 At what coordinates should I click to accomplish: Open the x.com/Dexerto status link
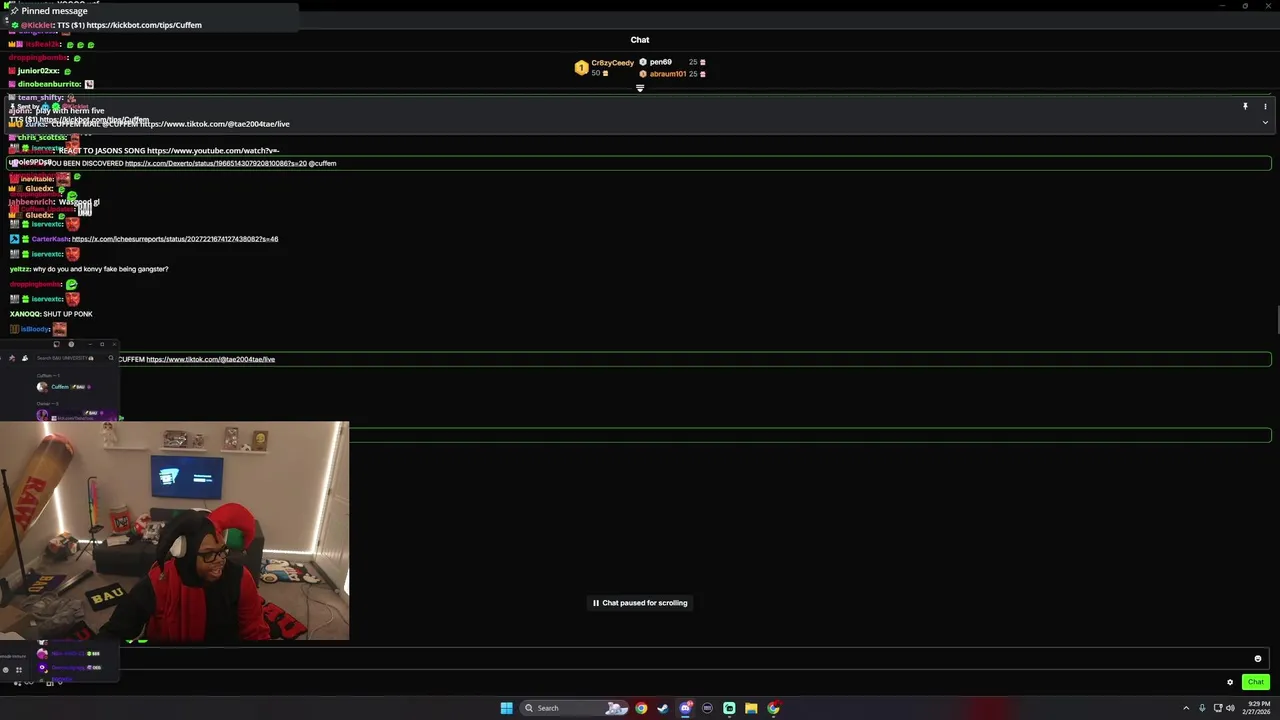click(215, 163)
